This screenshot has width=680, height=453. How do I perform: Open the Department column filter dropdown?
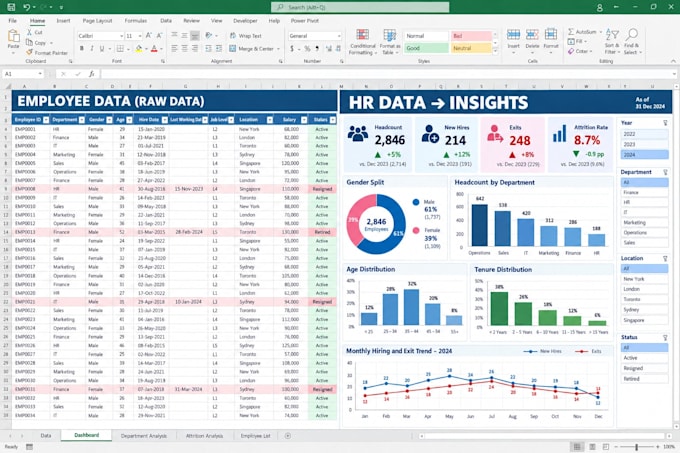82,120
